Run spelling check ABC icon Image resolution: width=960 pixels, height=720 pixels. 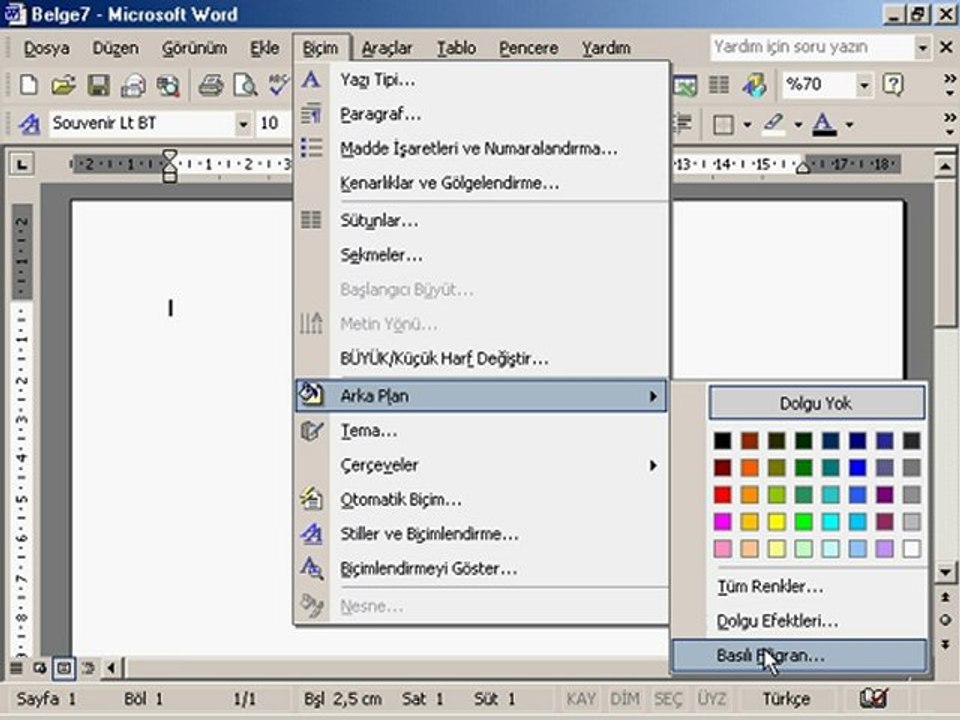tap(279, 84)
